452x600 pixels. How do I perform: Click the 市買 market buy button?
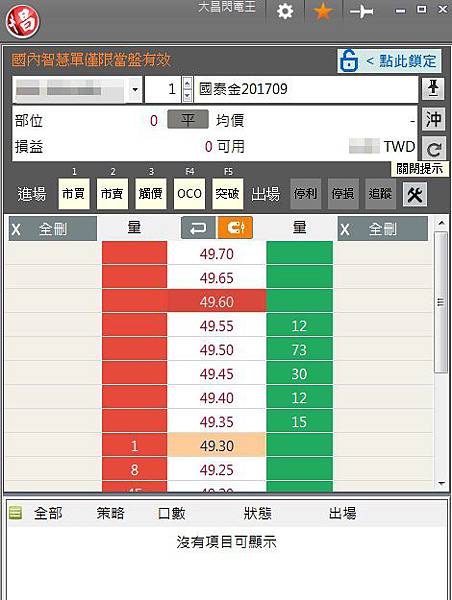point(74,194)
